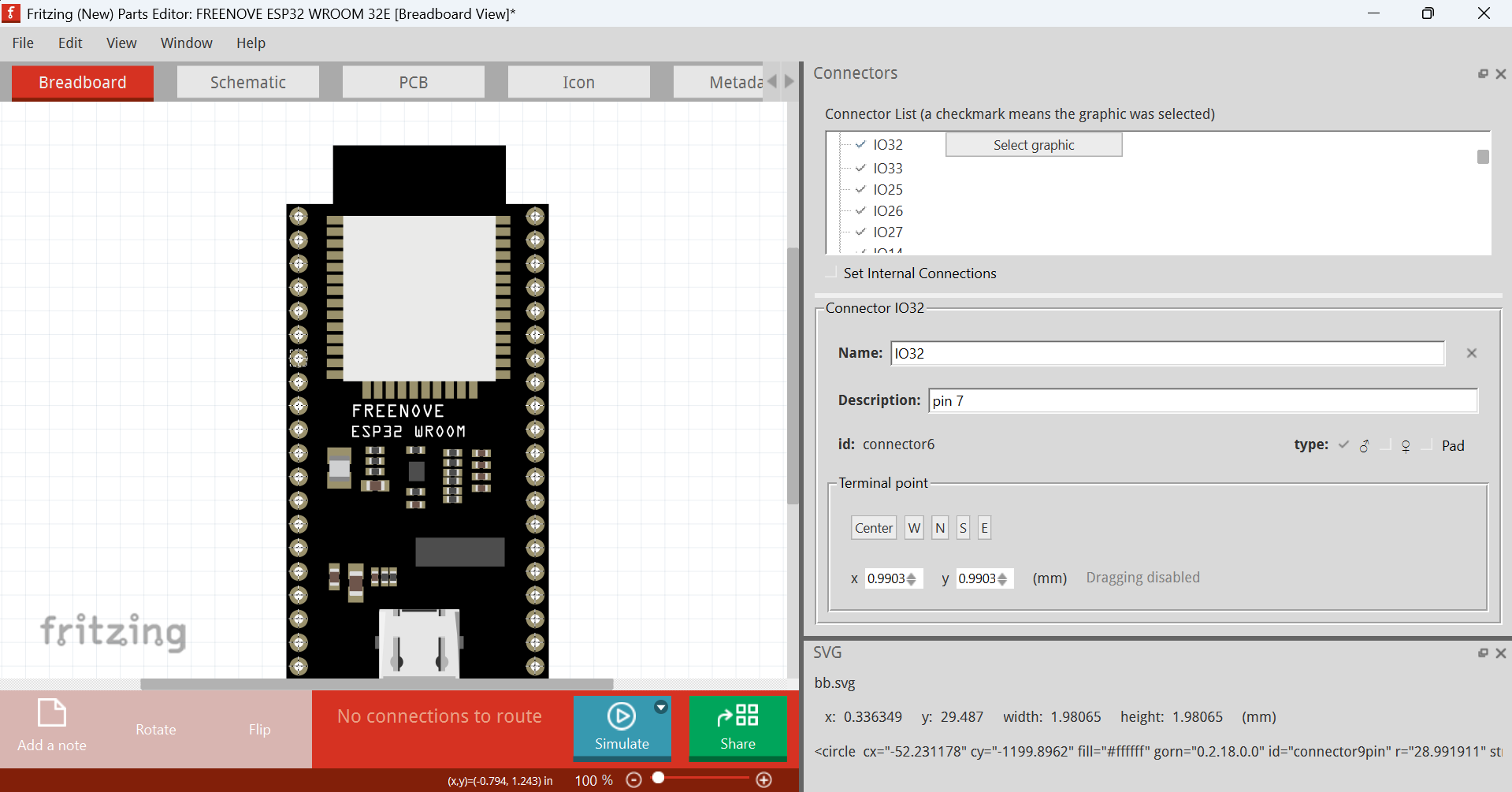Start the Simulate button
The height and width of the screenshot is (792, 1512).
coord(622,727)
